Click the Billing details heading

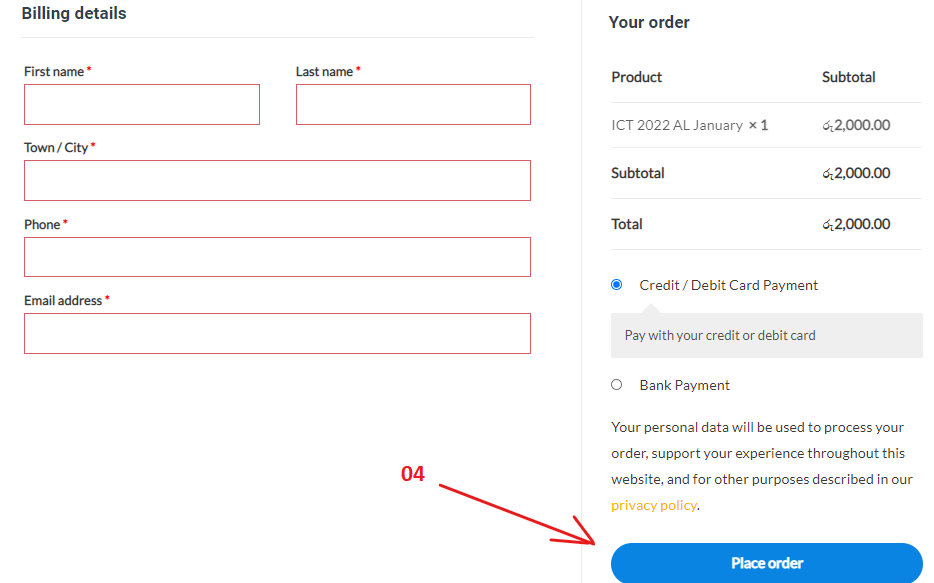tap(74, 13)
